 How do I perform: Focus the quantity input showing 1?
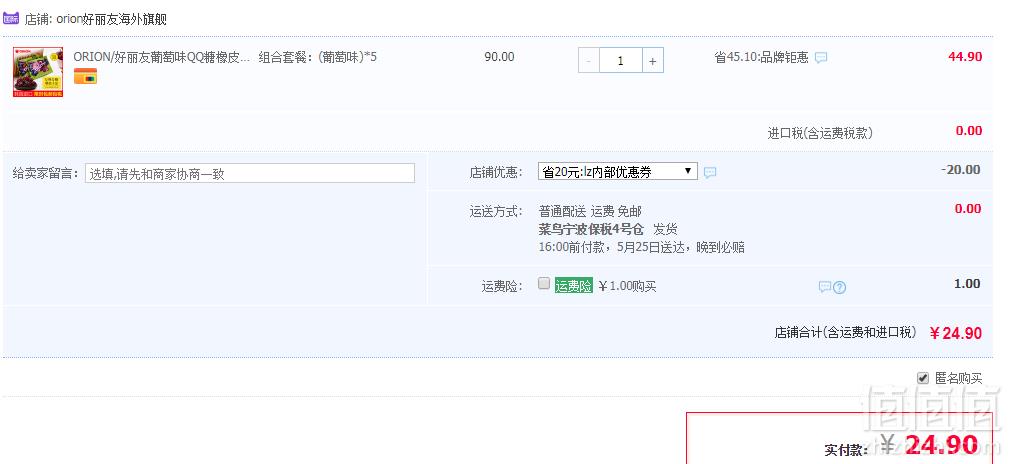pyautogui.click(x=621, y=61)
